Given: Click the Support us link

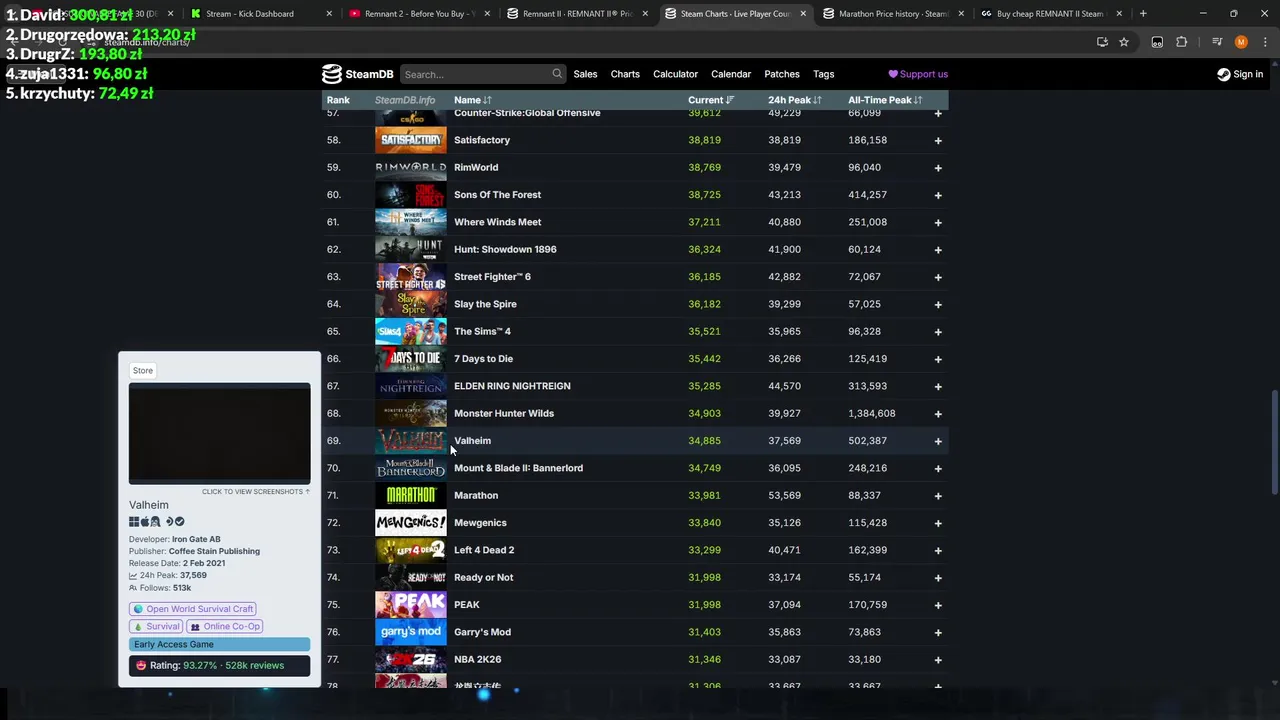Looking at the screenshot, I should pos(918,74).
